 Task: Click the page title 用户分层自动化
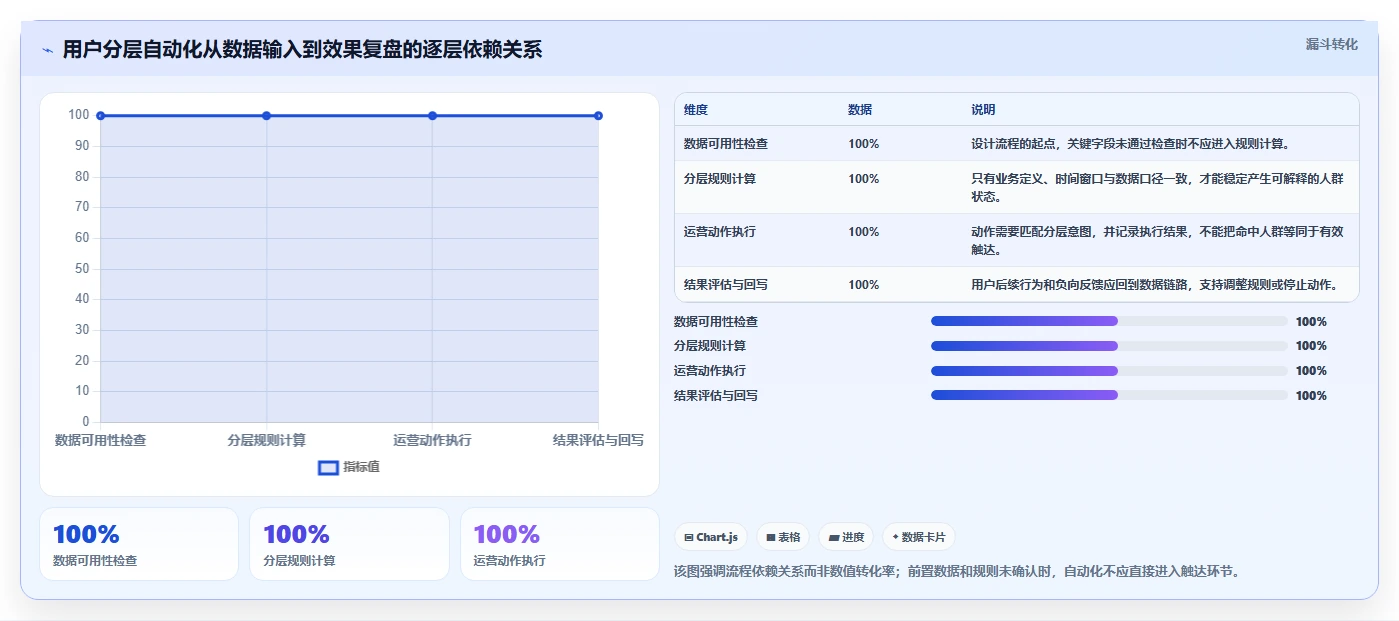tap(302, 50)
